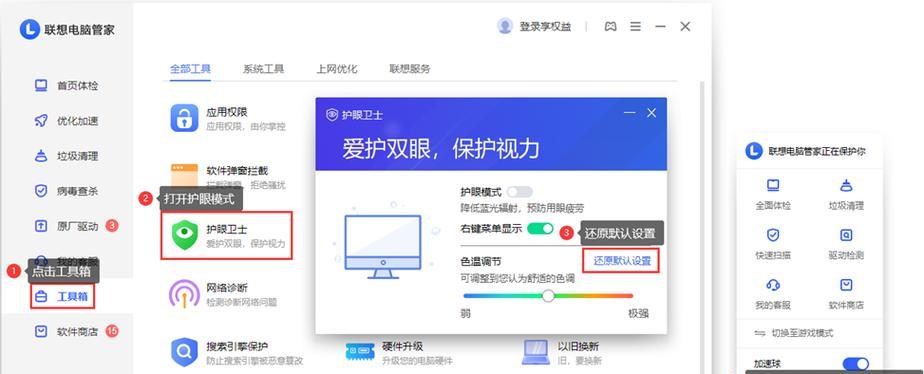
Task: Switch to the 上网优化 tab
Action: (x=336, y=69)
